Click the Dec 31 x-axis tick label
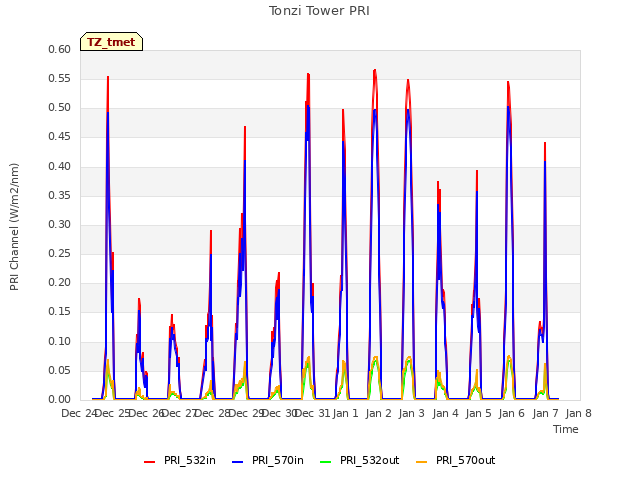This screenshot has width=640, height=480. coord(313,413)
